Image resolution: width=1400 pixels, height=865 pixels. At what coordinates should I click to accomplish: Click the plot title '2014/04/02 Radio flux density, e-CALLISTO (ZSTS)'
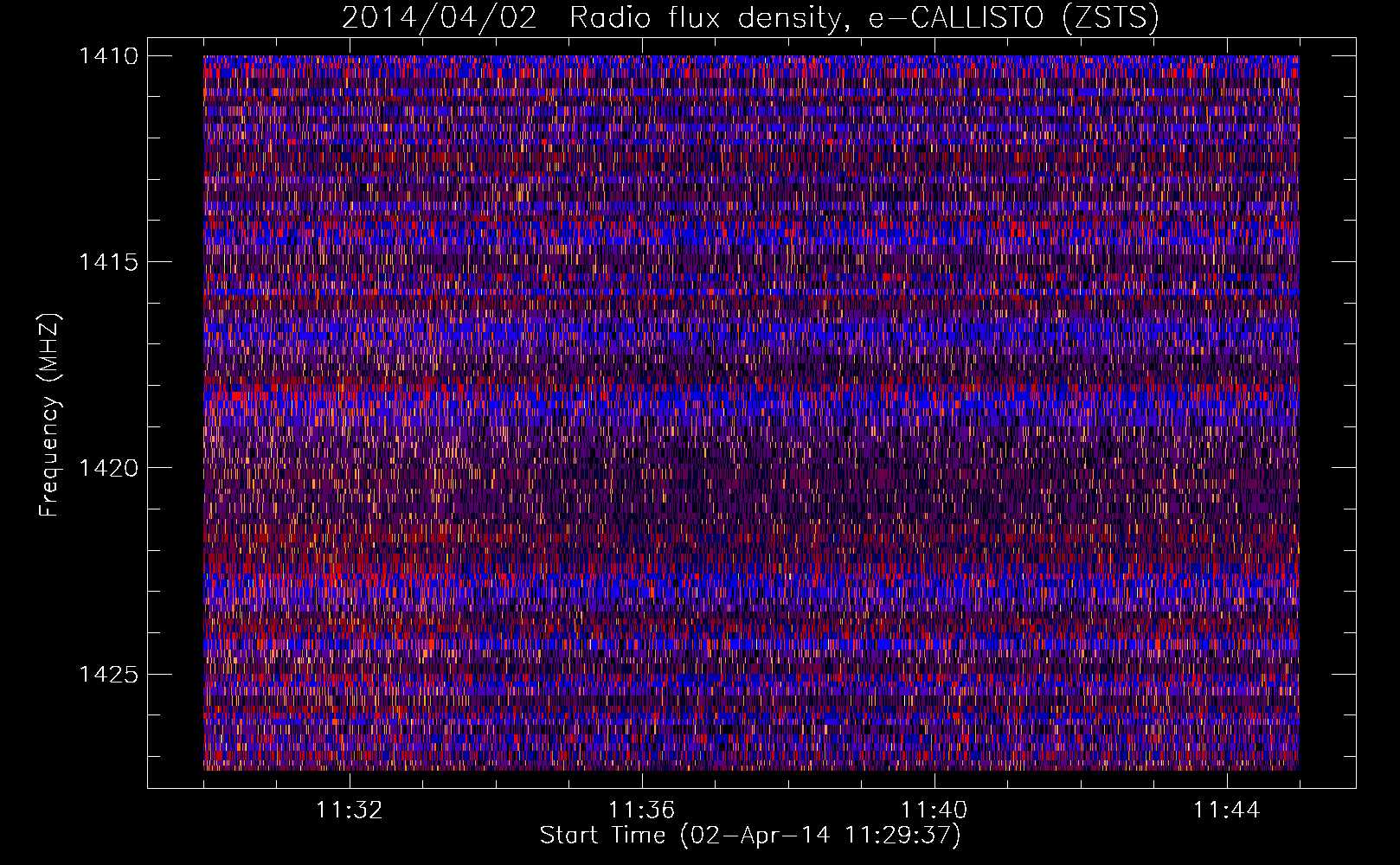click(750, 18)
